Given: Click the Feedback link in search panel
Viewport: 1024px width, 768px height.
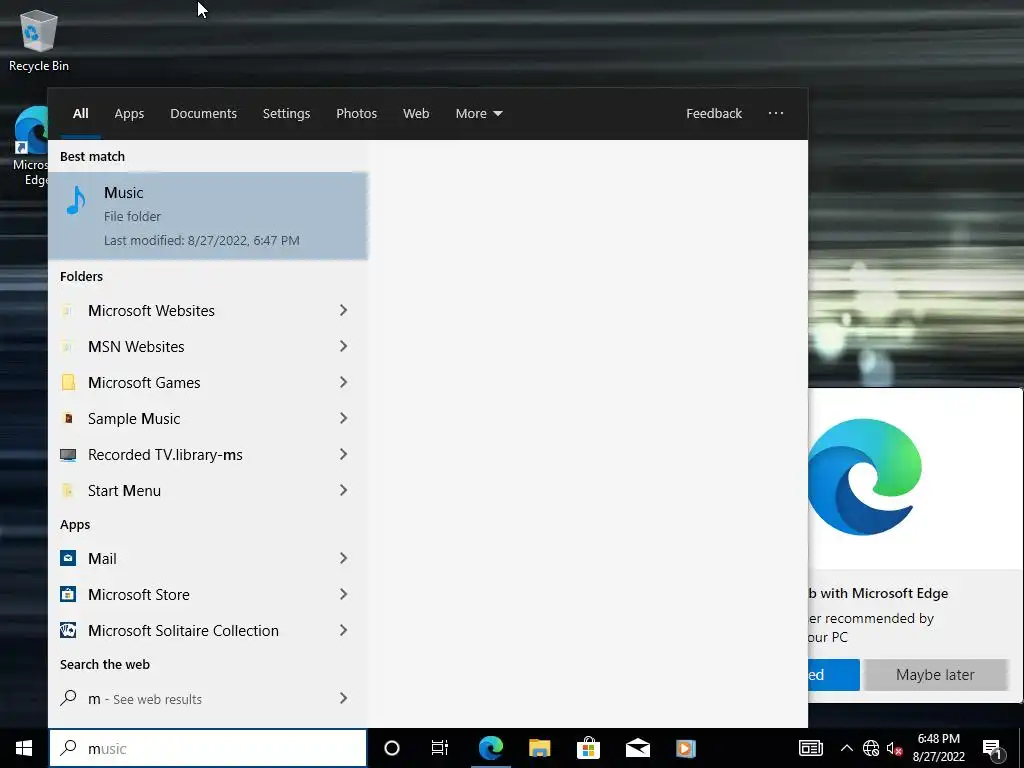Looking at the screenshot, I should (x=714, y=114).
